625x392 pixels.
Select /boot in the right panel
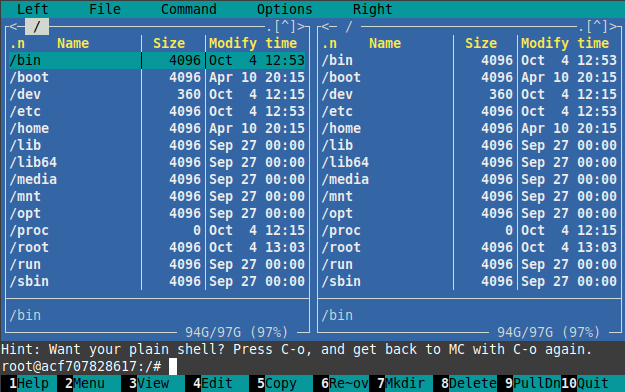click(469, 77)
